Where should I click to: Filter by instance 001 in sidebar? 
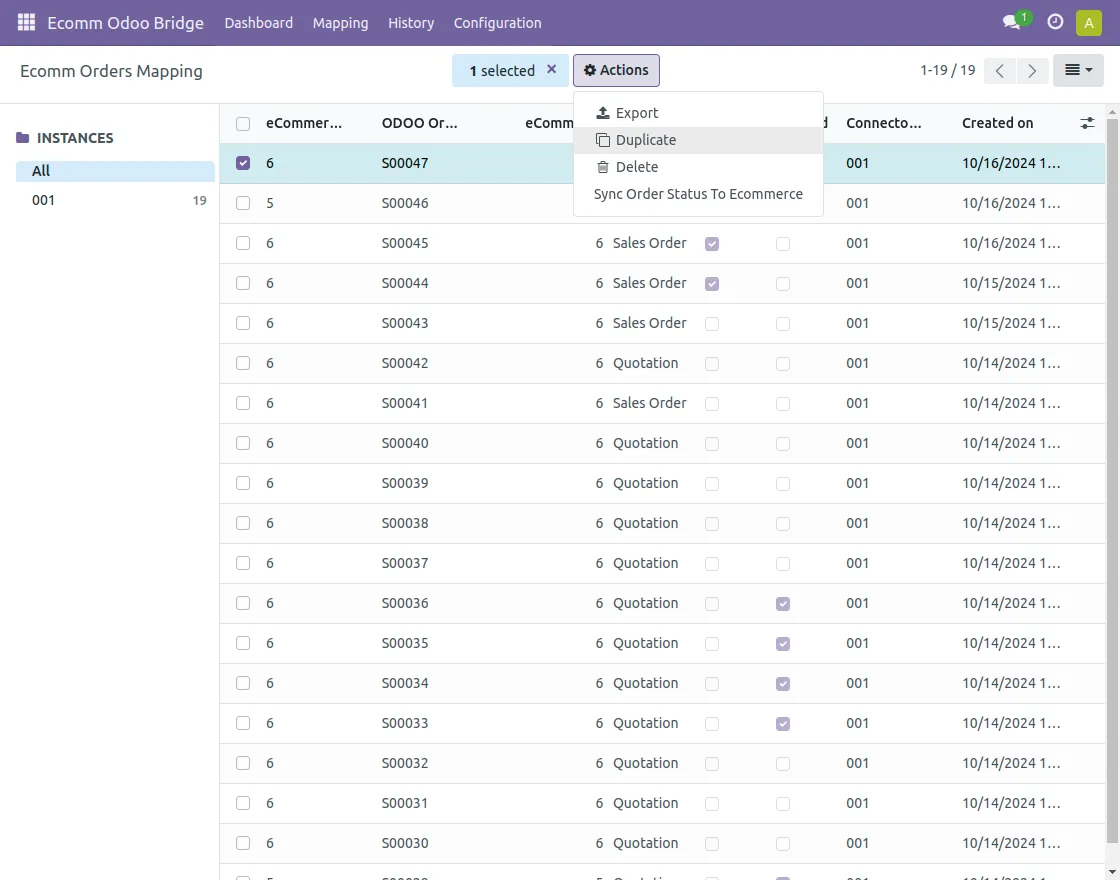(44, 200)
